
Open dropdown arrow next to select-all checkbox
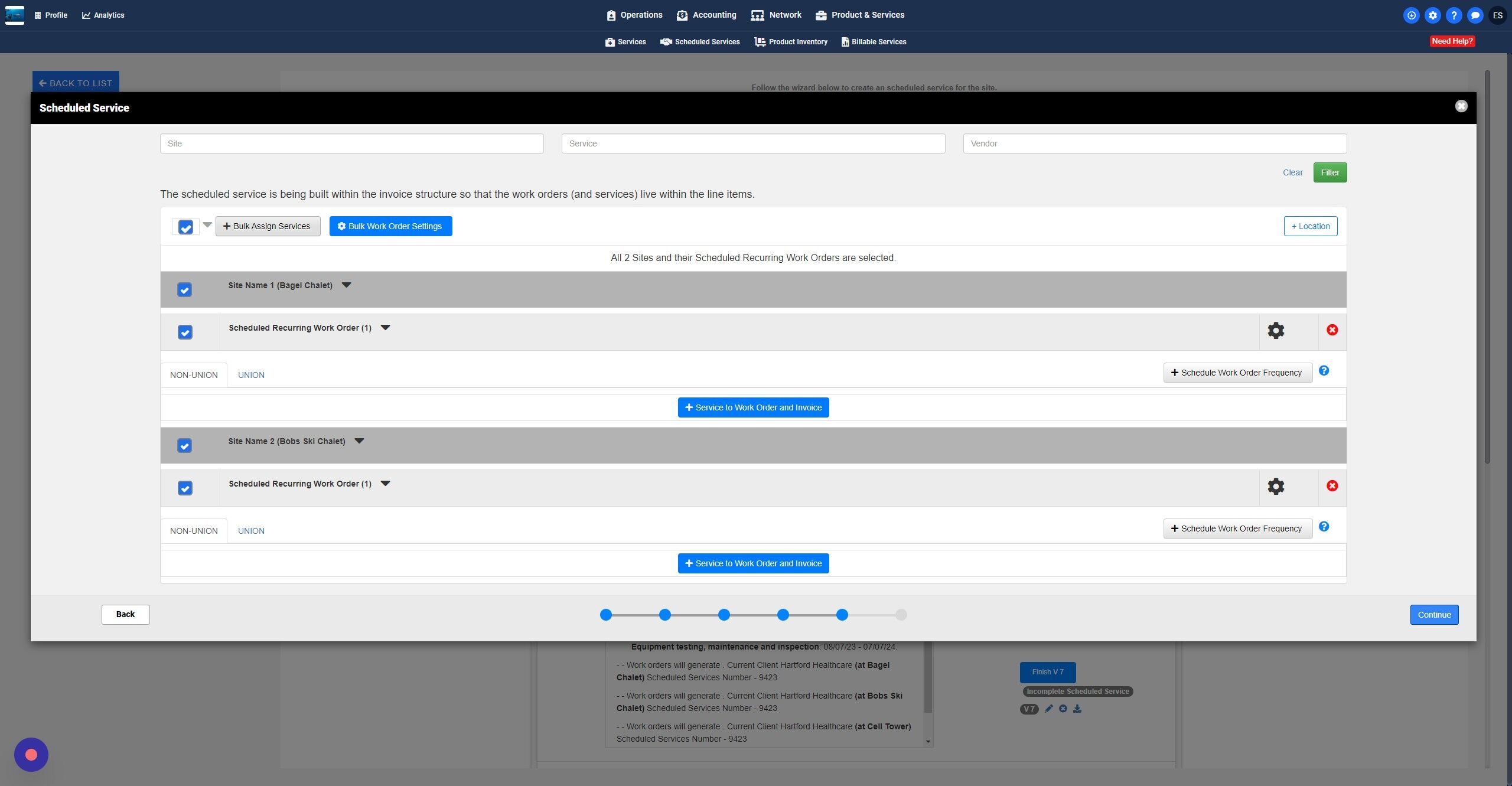coord(207,225)
